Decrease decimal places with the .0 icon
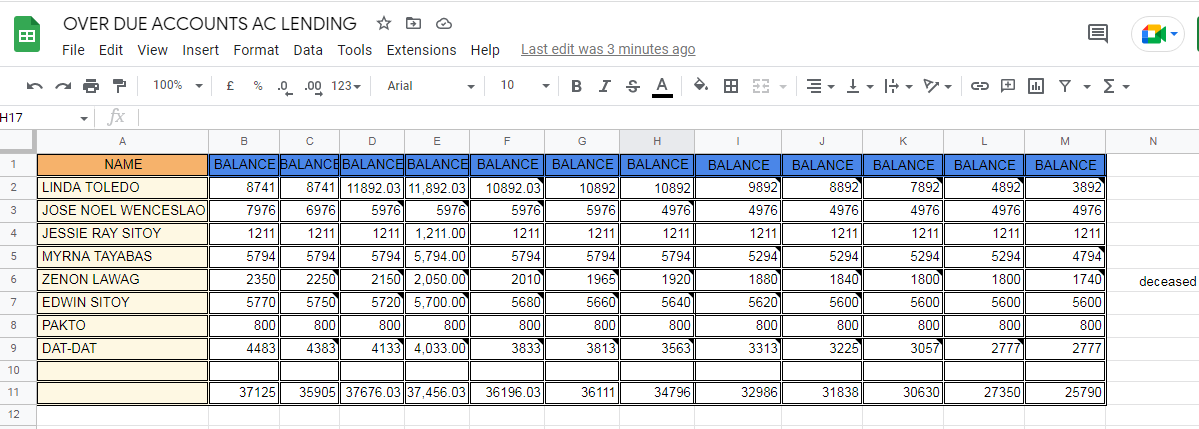Viewport: 1199px width, 429px height. [284, 86]
